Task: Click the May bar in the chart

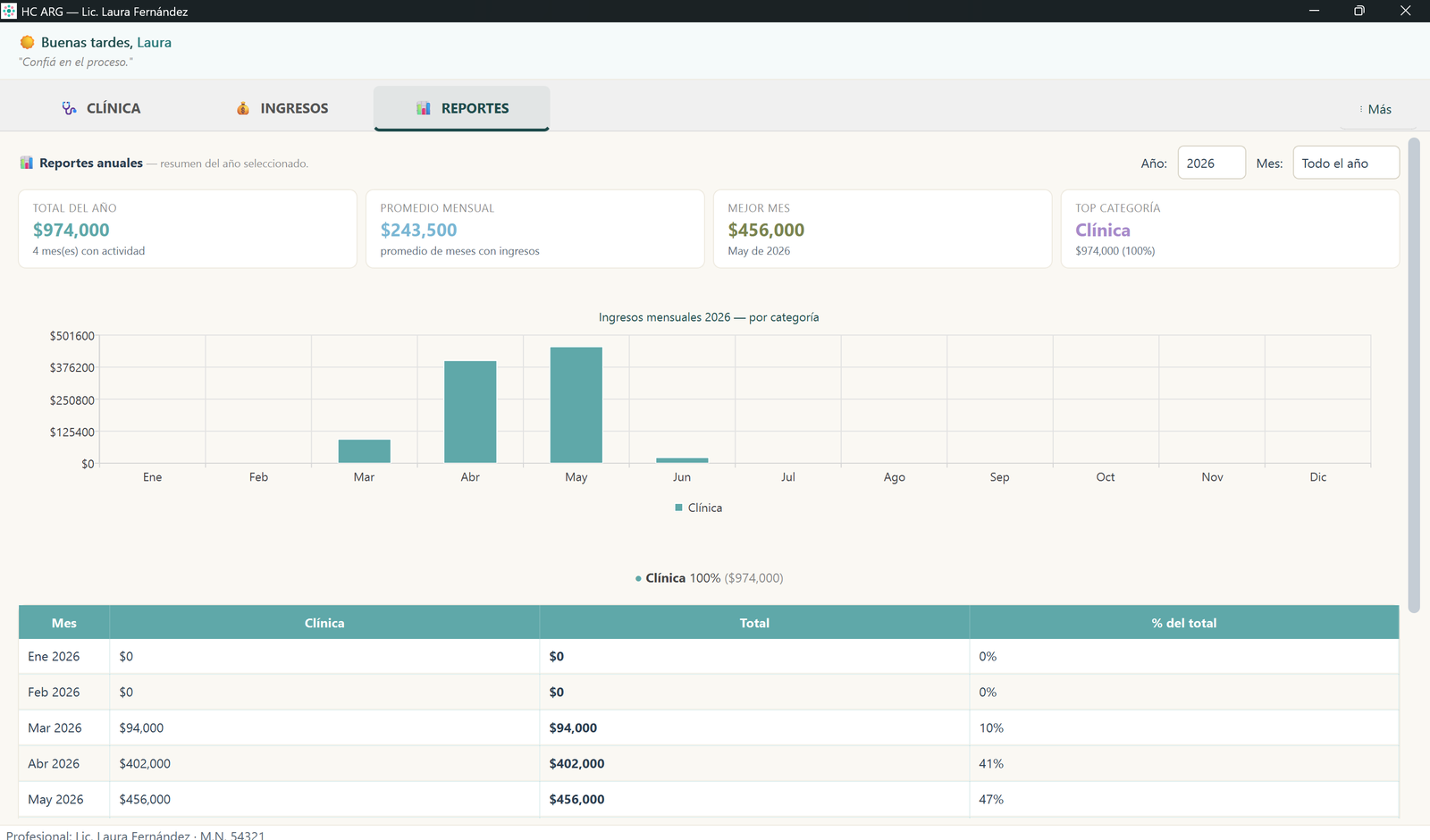Action: 576,405
